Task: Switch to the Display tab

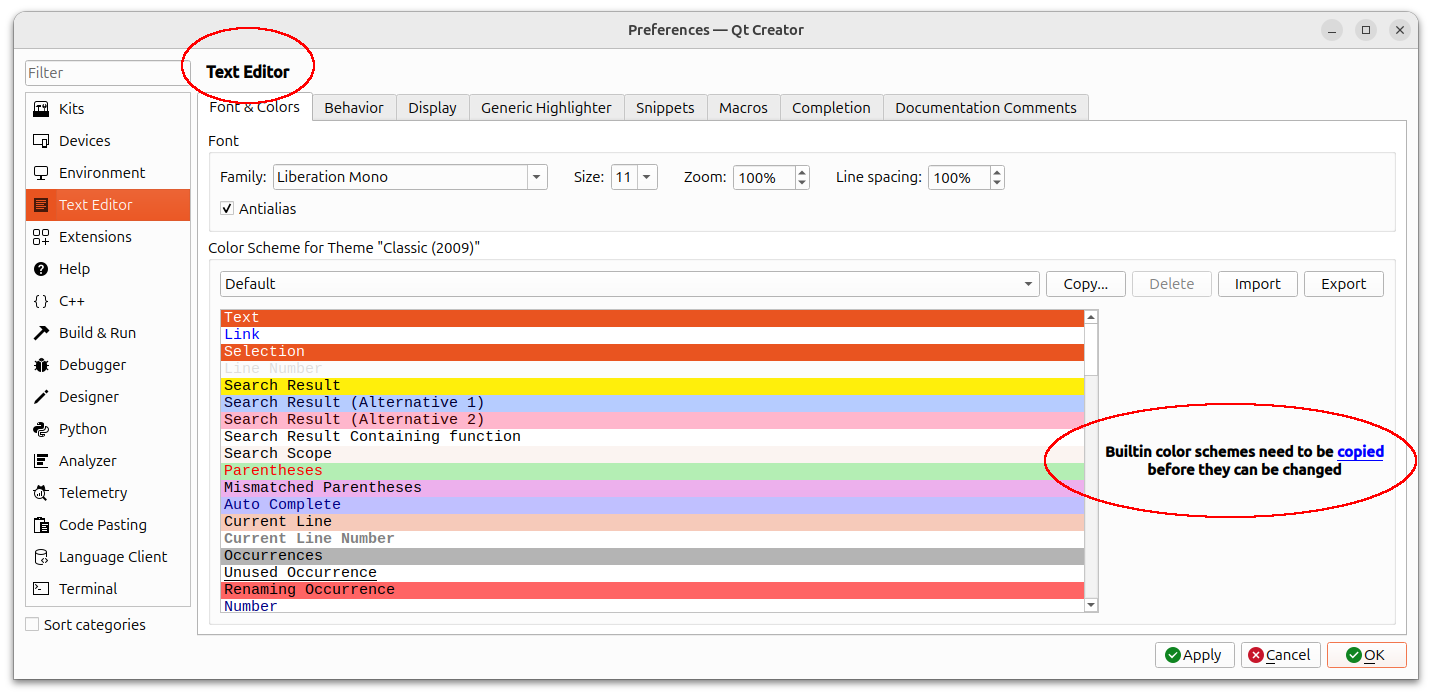Action: point(432,108)
